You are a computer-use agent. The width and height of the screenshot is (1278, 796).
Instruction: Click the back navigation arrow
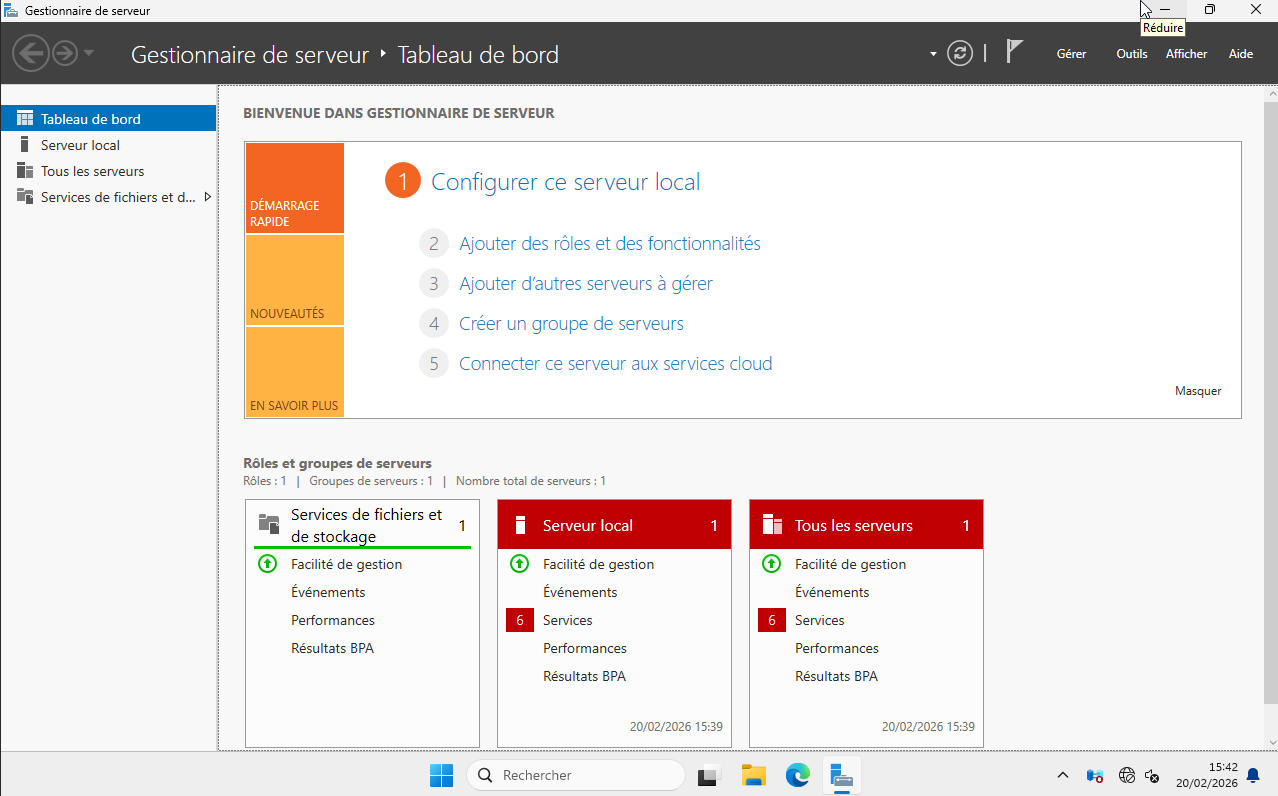(31, 53)
